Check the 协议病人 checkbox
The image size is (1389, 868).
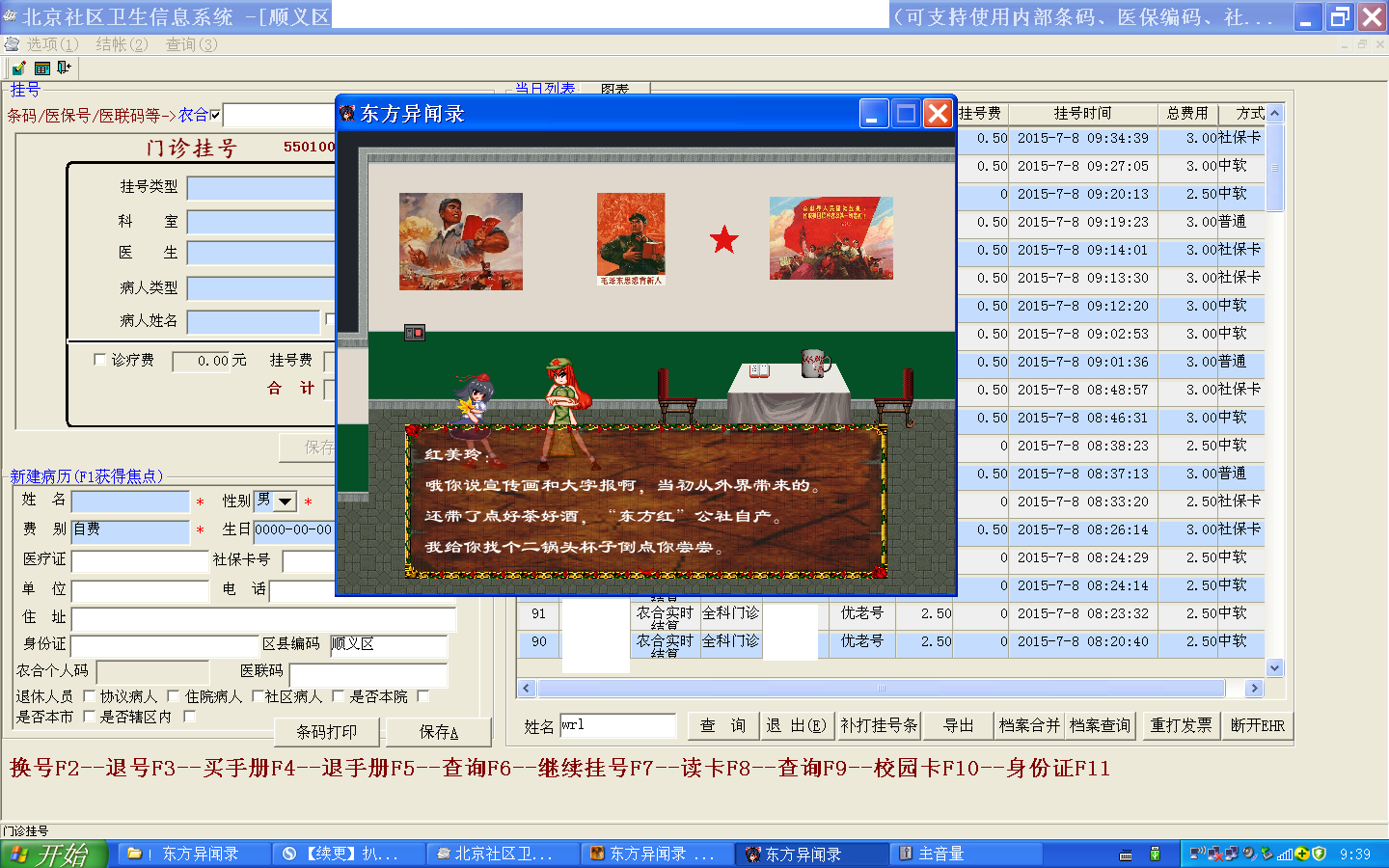click(x=173, y=695)
